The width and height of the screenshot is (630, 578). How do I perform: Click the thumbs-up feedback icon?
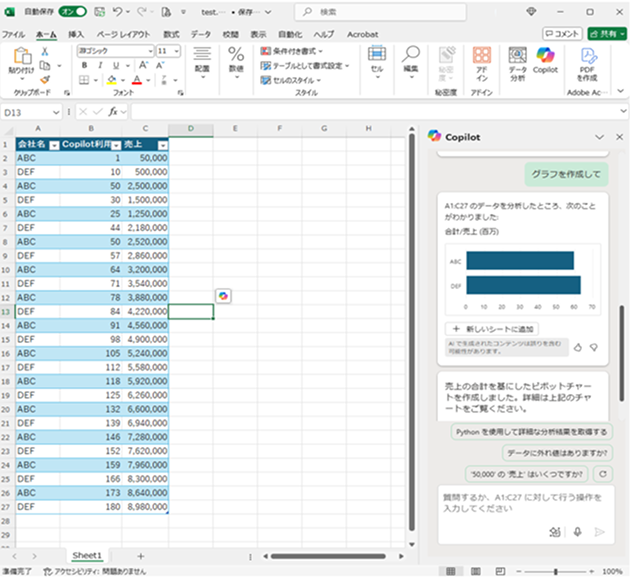click(x=577, y=347)
